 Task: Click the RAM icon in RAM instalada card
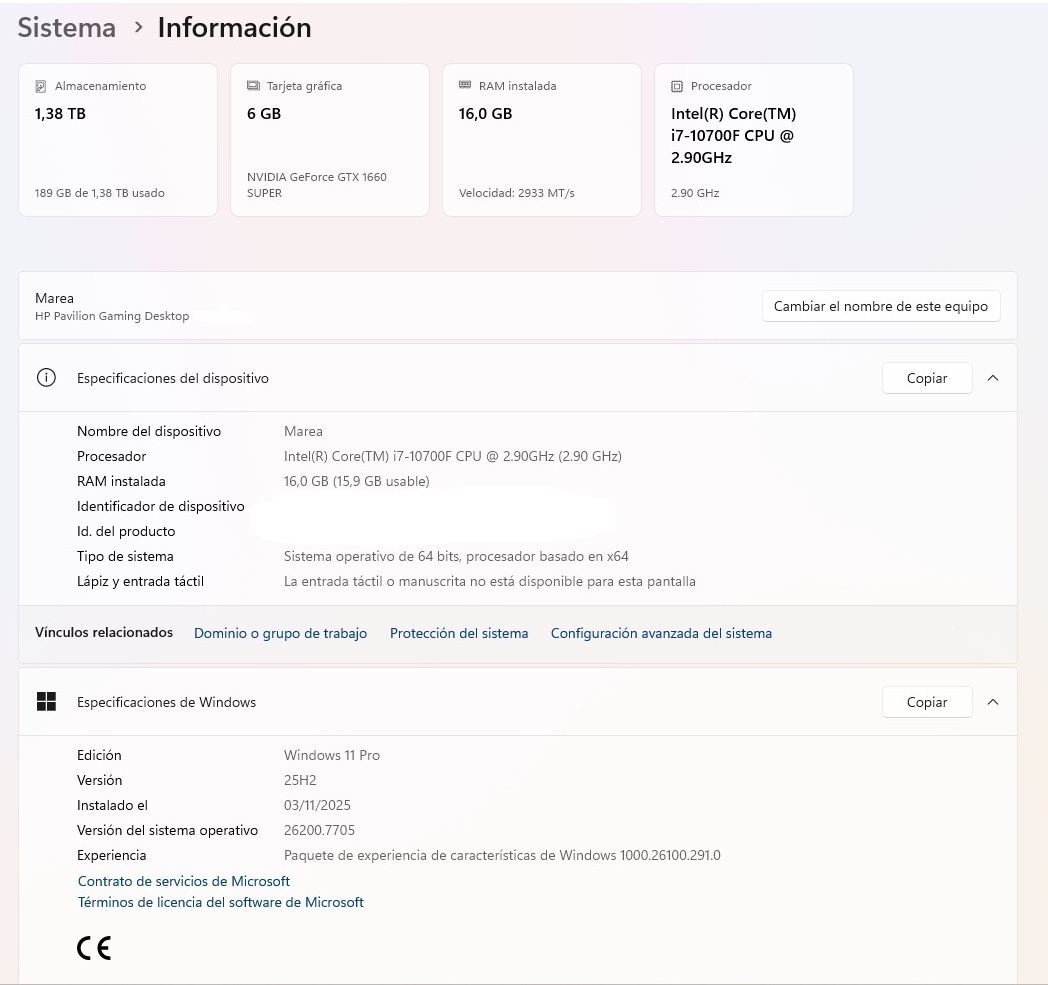point(465,86)
